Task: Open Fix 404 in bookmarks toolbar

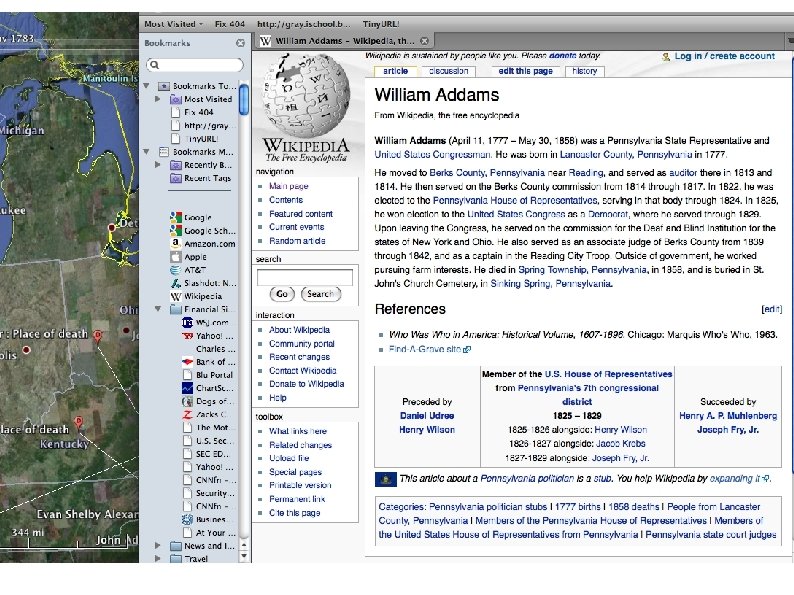Action: (x=229, y=24)
